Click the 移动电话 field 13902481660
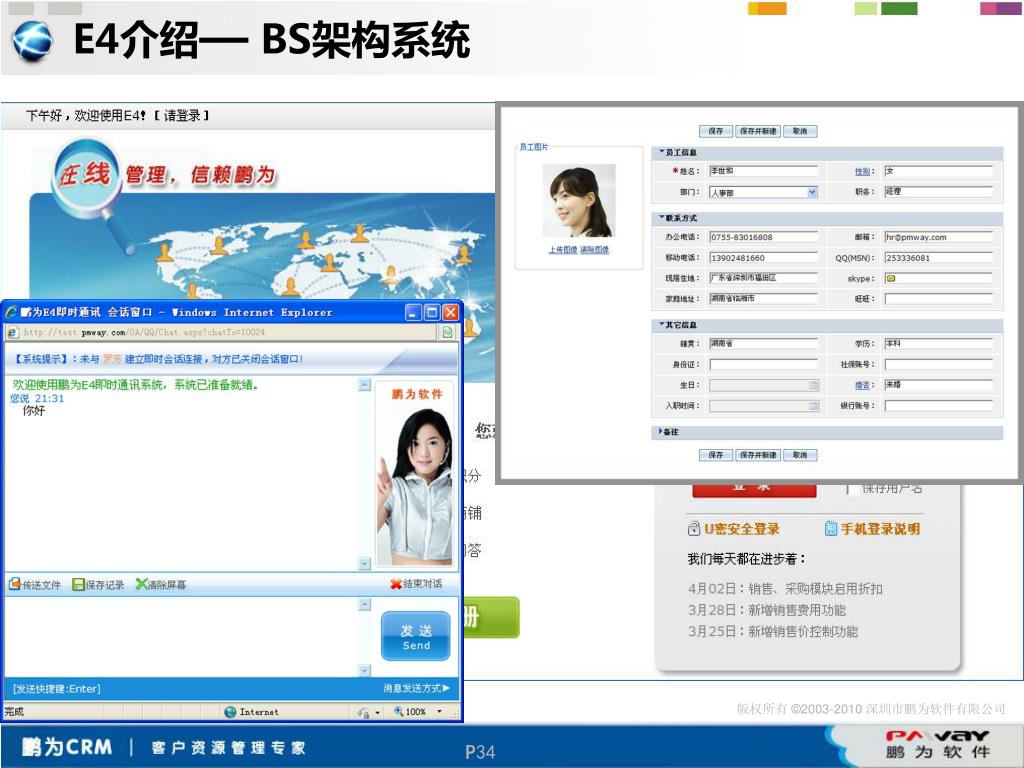The width and height of the screenshot is (1024, 768). (x=763, y=258)
